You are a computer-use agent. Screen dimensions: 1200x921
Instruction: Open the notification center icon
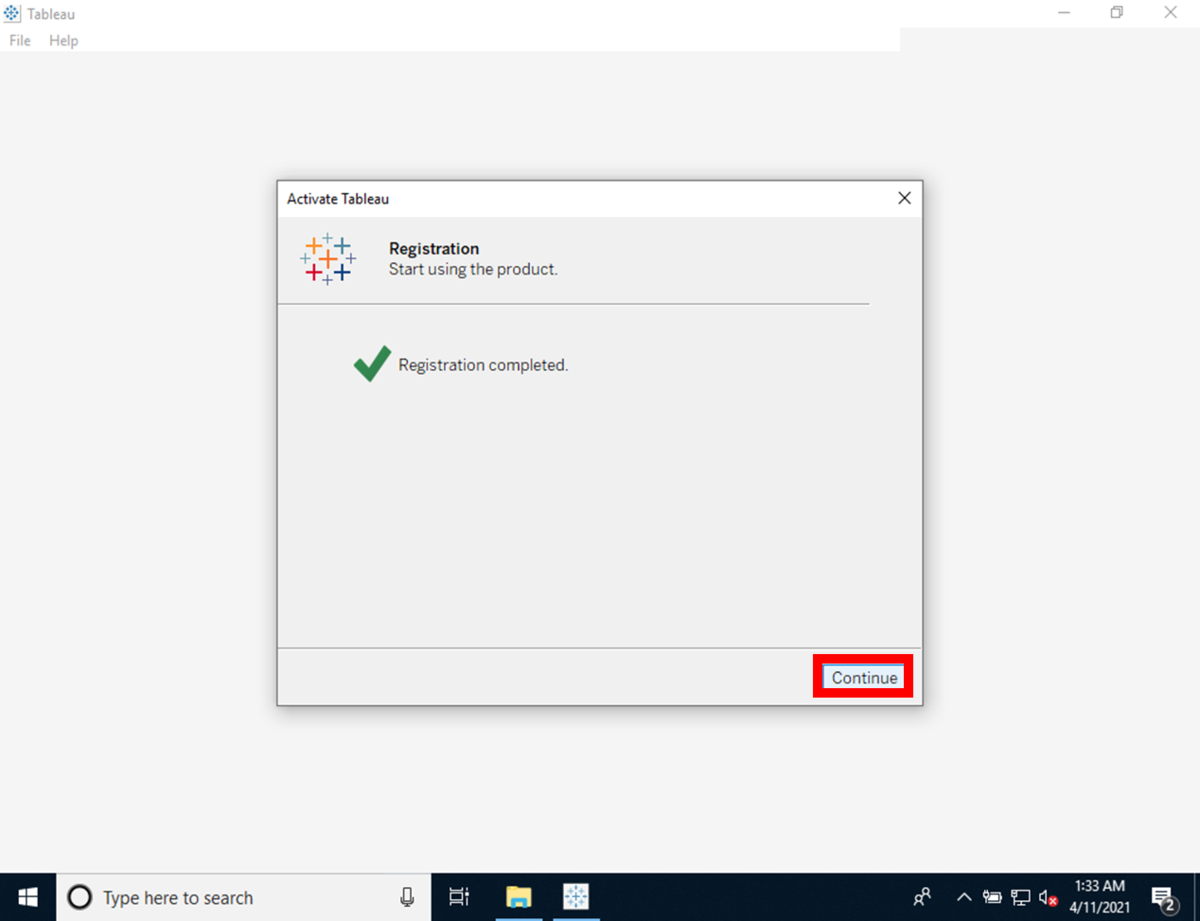tap(1162, 897)
